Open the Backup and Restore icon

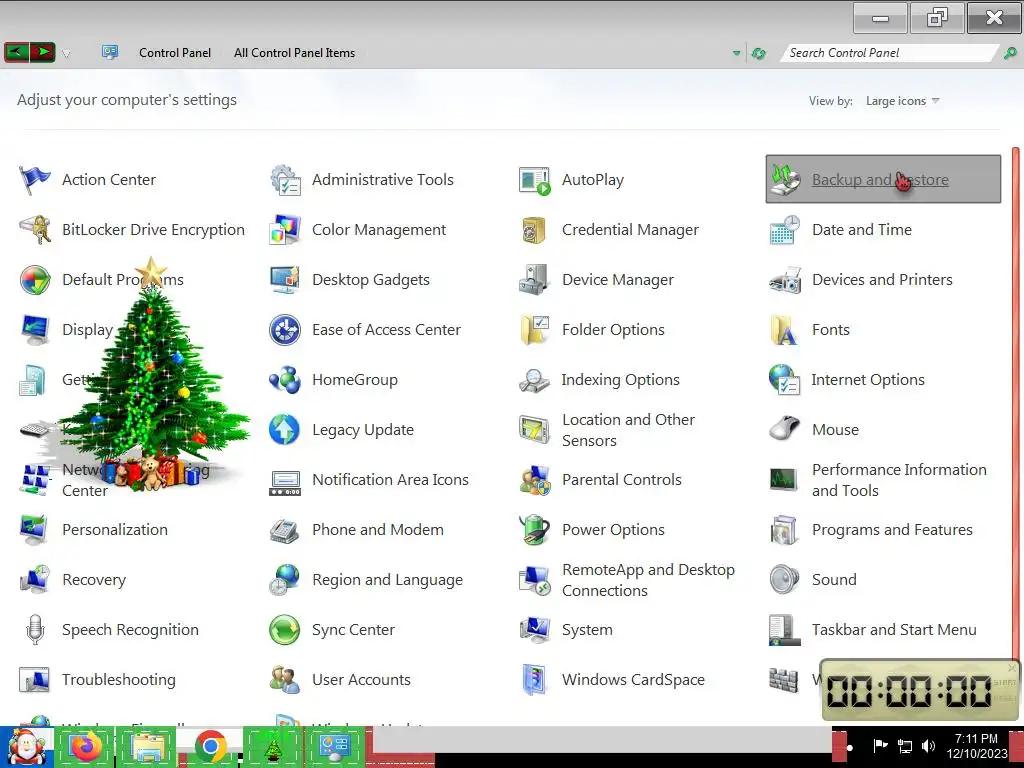pos(784,180)
